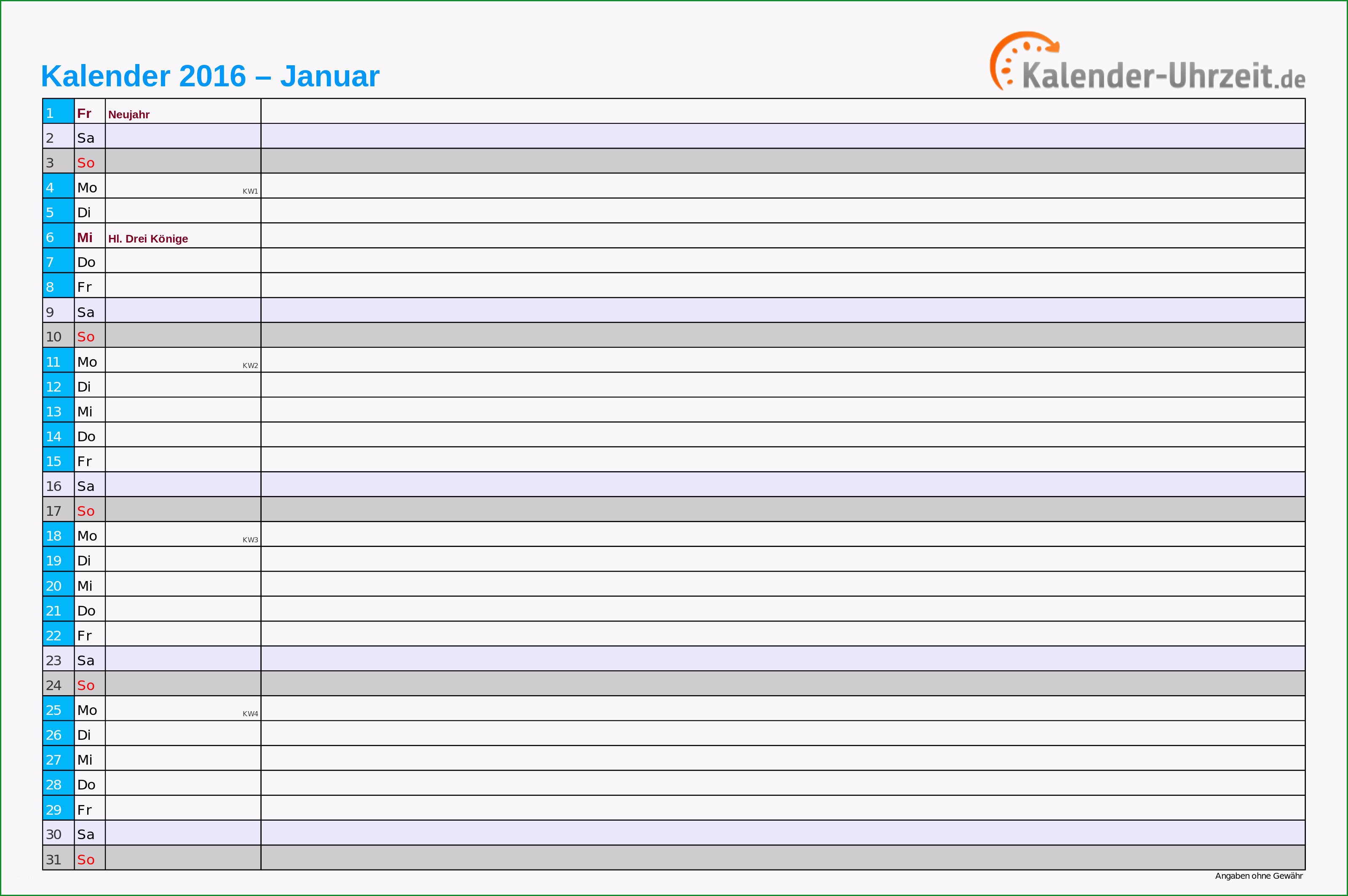The height and width of the screenshot is (896, 1348).
Task: Click 'Mo' weekday in row 25
Action: (87, 710)
